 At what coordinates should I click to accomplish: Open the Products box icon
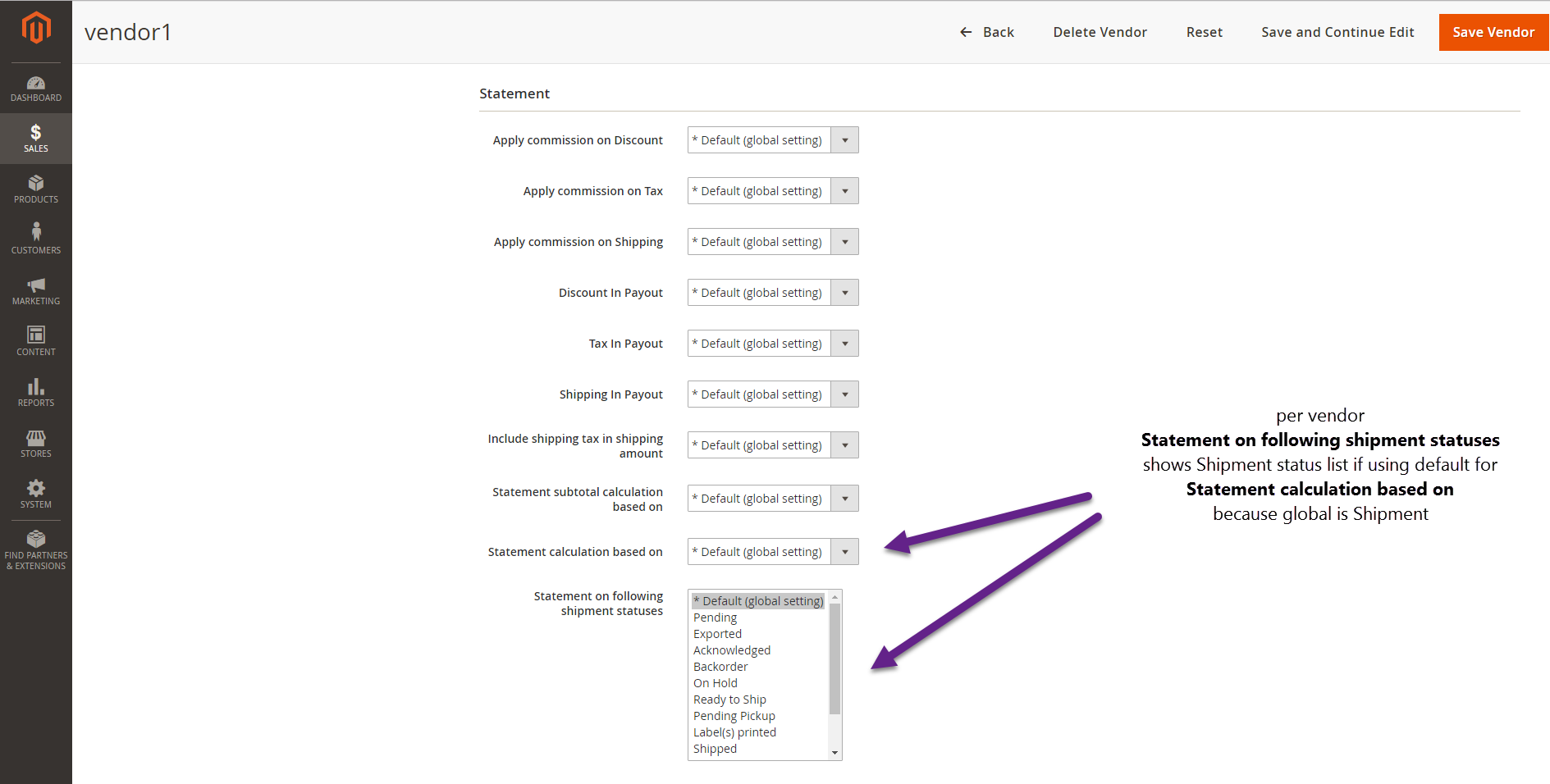(x=36, y=183)
